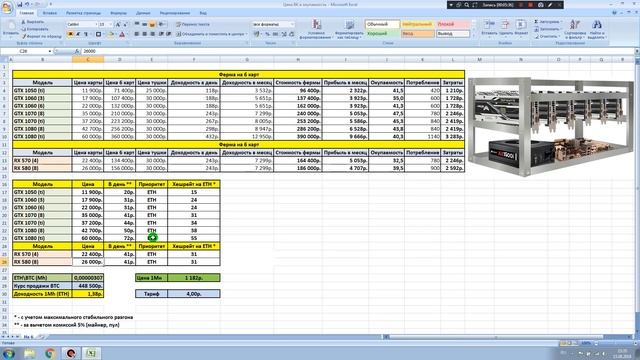The height and width of the screenshot is (360, 640).
Task: Switch to the Рецензирование tab
Action: 175,13
